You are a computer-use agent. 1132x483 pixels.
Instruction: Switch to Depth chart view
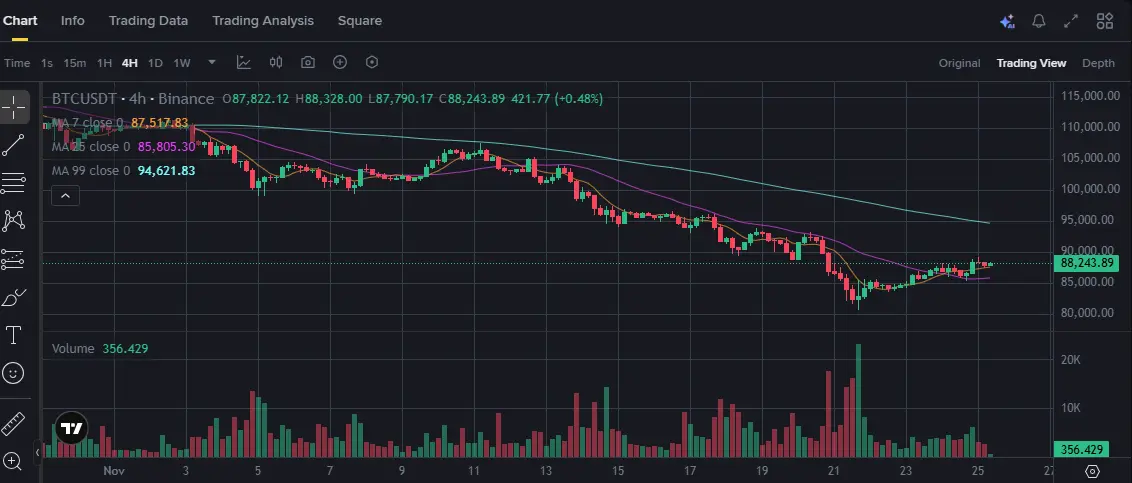1098,63
